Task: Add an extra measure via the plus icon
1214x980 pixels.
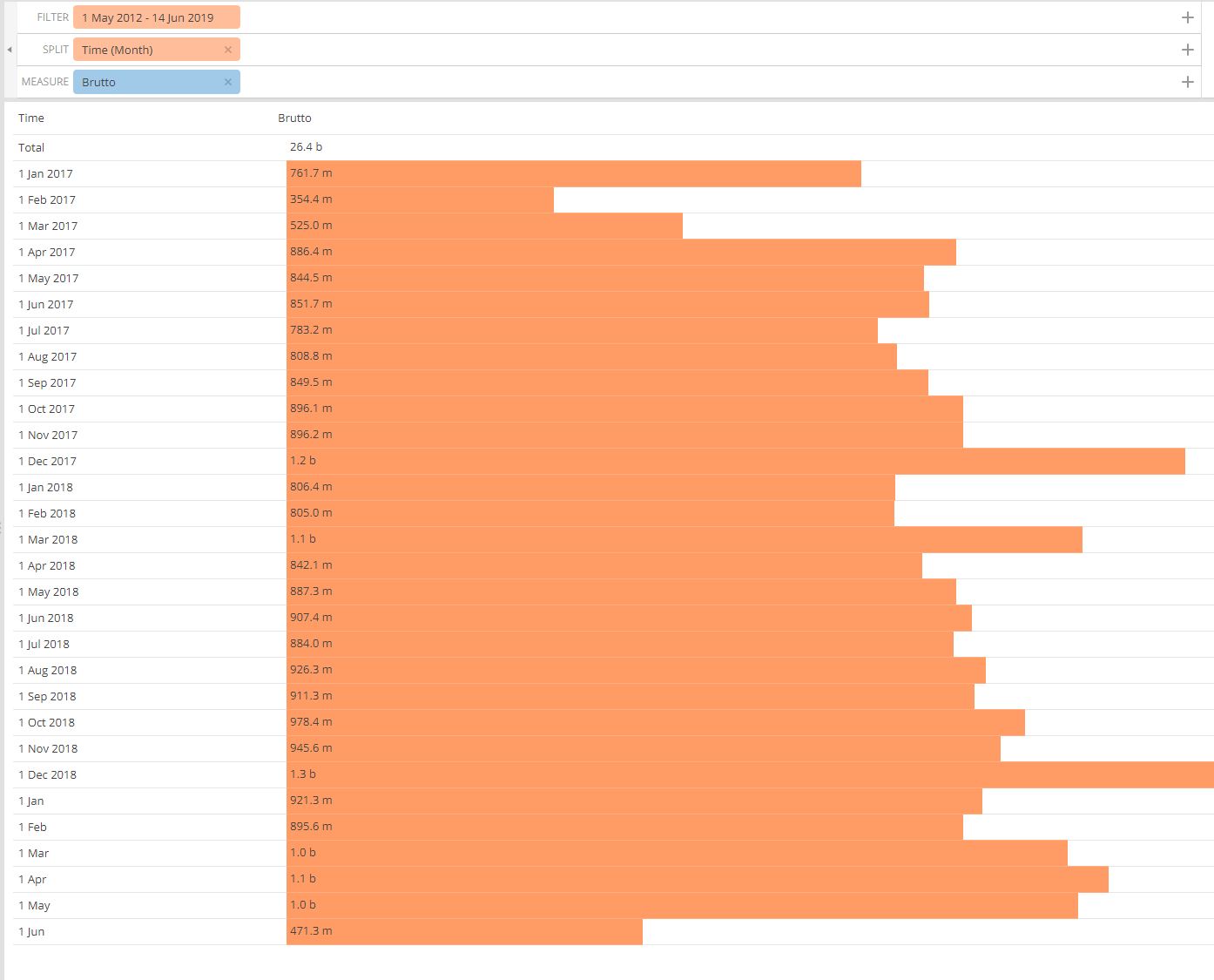Action: point(1187,81)
